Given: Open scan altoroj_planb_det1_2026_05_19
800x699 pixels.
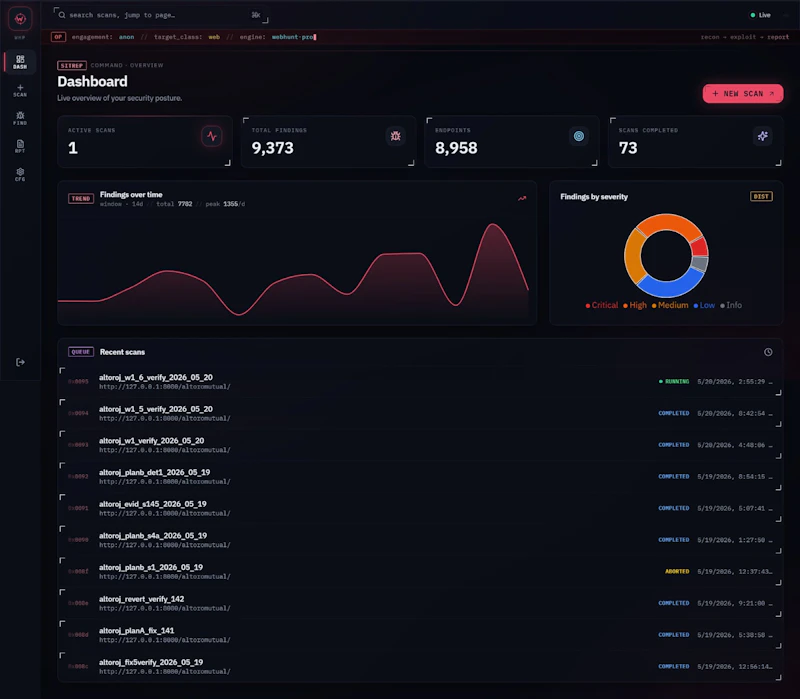Looking at the screenshot, I should tap(420, 477).
